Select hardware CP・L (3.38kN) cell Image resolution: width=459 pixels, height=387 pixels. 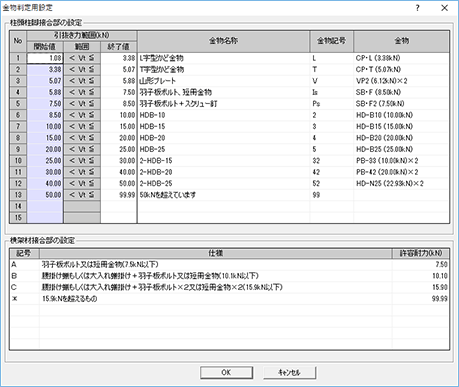pyautogui.click(x=401, y=58)
